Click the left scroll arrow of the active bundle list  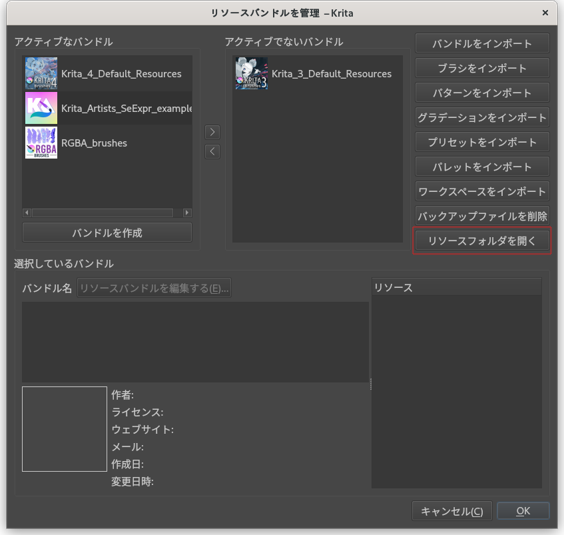pos(27,213)
